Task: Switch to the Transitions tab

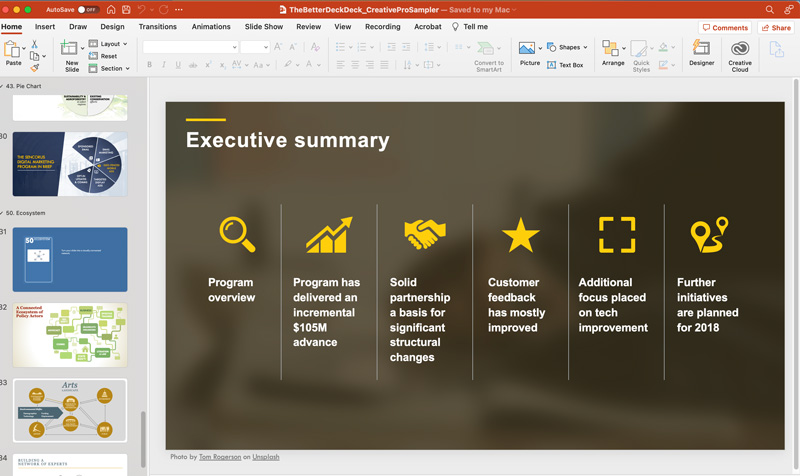Action: coord(158,27)
